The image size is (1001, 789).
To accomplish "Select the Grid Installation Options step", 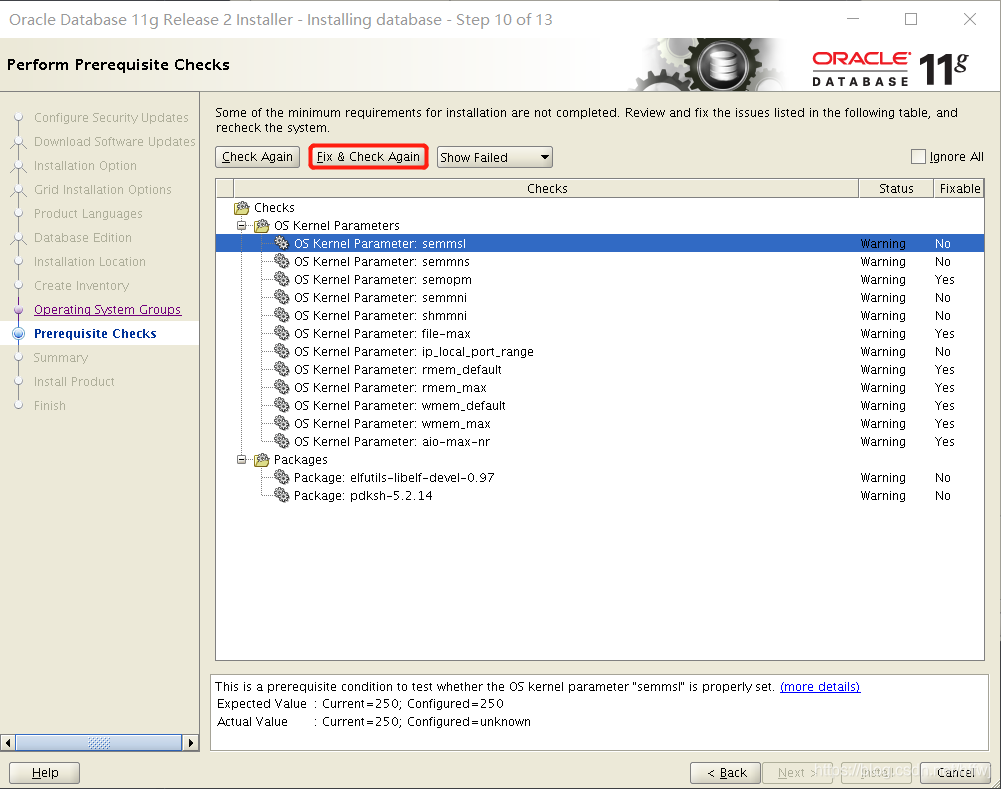I will click(103, 190).
